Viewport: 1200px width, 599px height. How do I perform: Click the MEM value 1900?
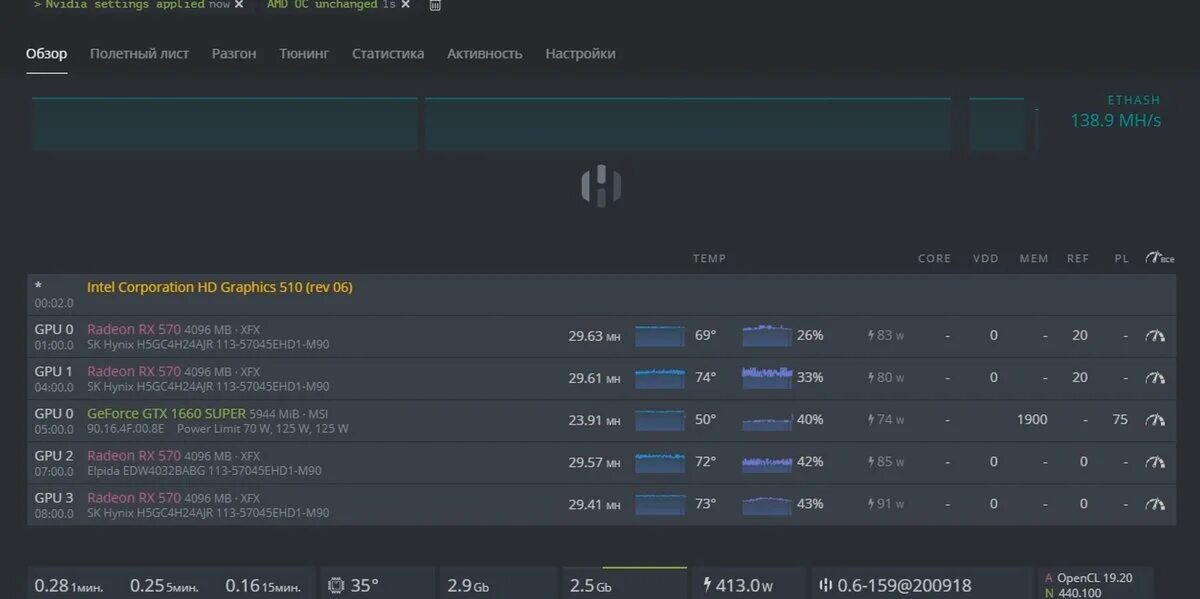pos(1032,420)
